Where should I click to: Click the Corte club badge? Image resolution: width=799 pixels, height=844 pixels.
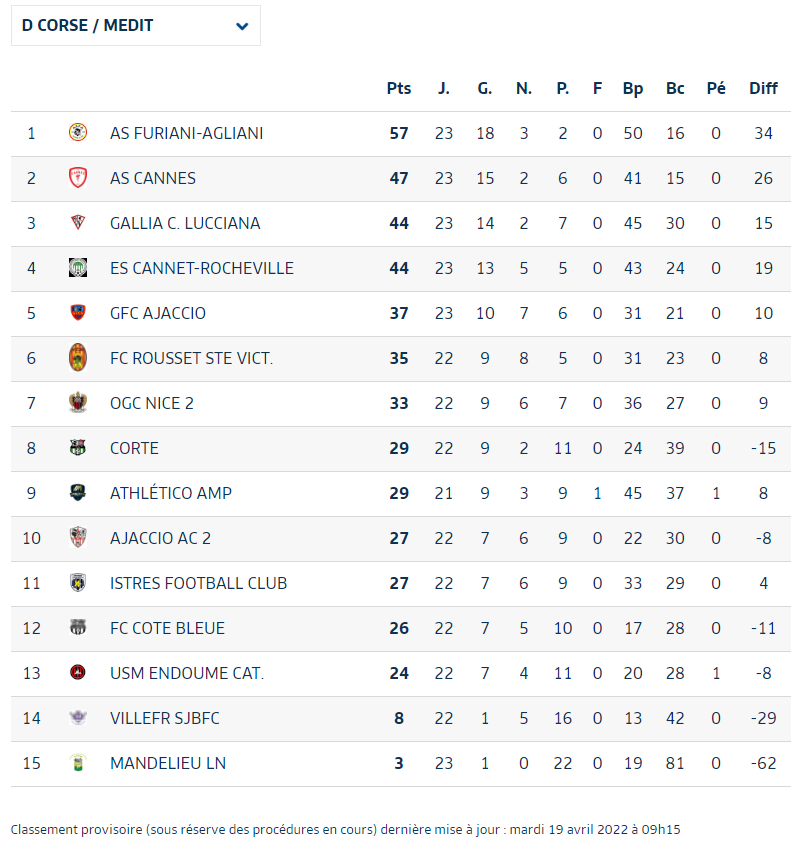(78, 447)
